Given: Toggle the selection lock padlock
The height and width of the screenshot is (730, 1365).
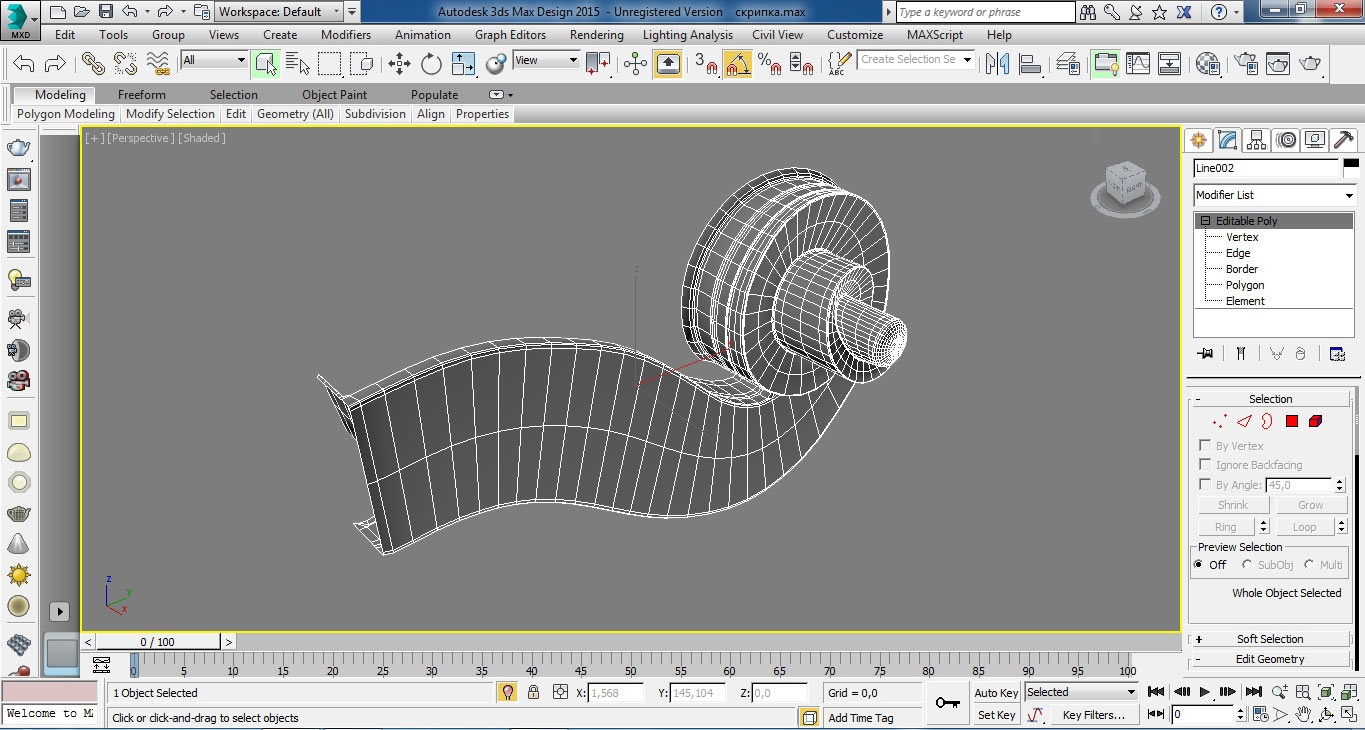Looking at the screenshot, I should coord(533,692).
